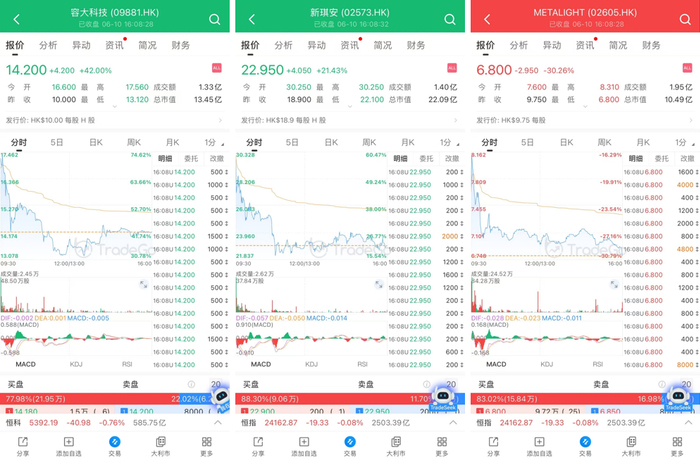
Task: Tap 88.30% buy ratio bar in 新琪安 panel
Action: (335, 399)
